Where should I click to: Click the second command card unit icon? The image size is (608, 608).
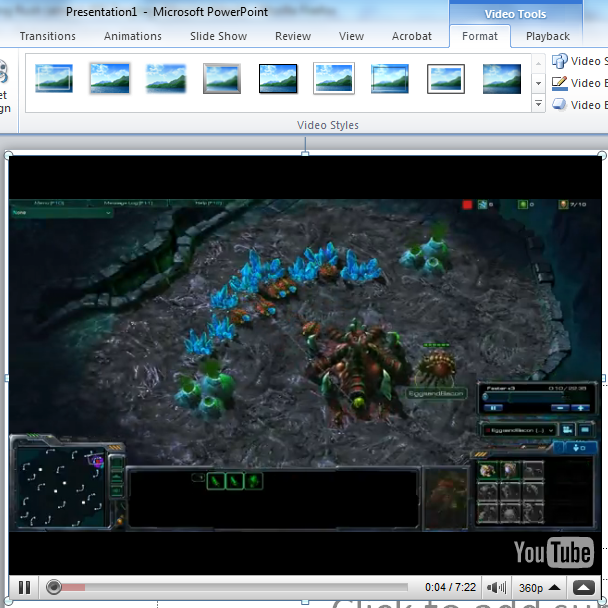click(510, 471)
